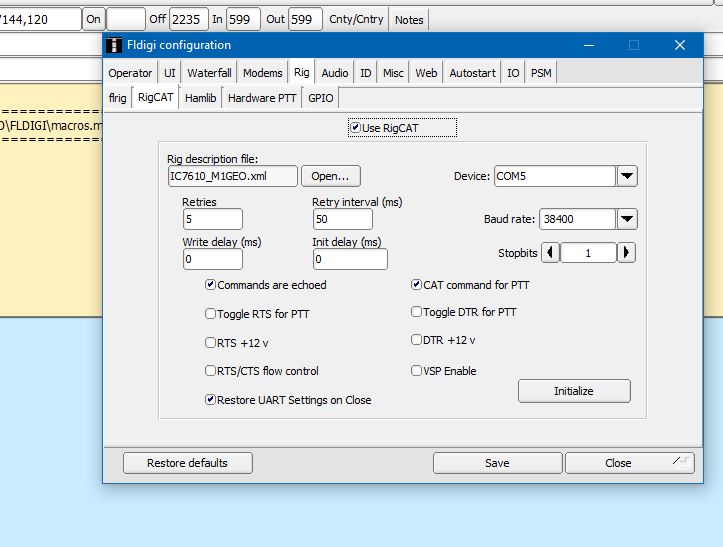The height and width of the screenshot is (547, 723).
Task: Open the Notes tab in main window
Action: coord(409,20)
